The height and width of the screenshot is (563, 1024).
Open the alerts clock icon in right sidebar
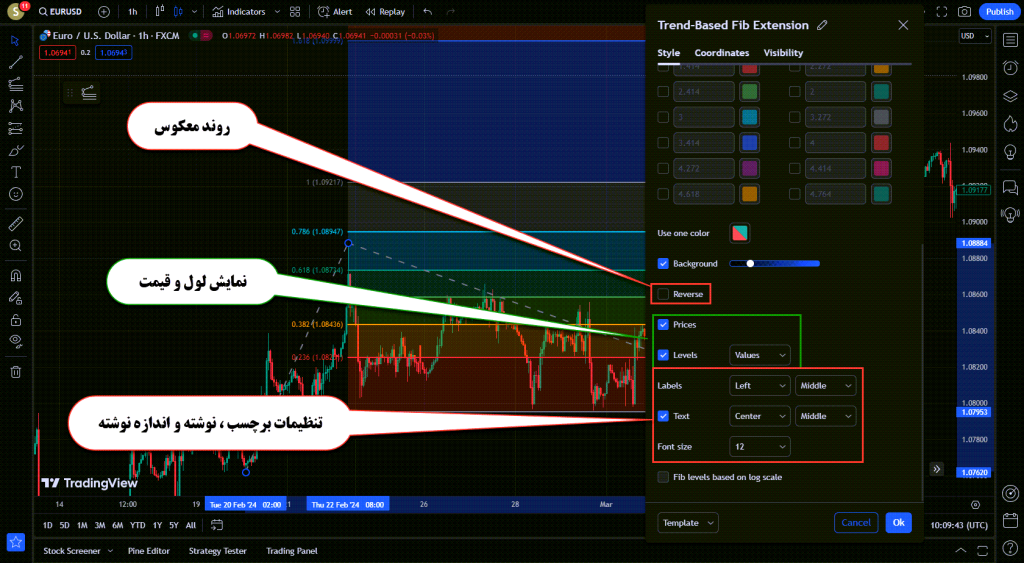click(1010, 68)
